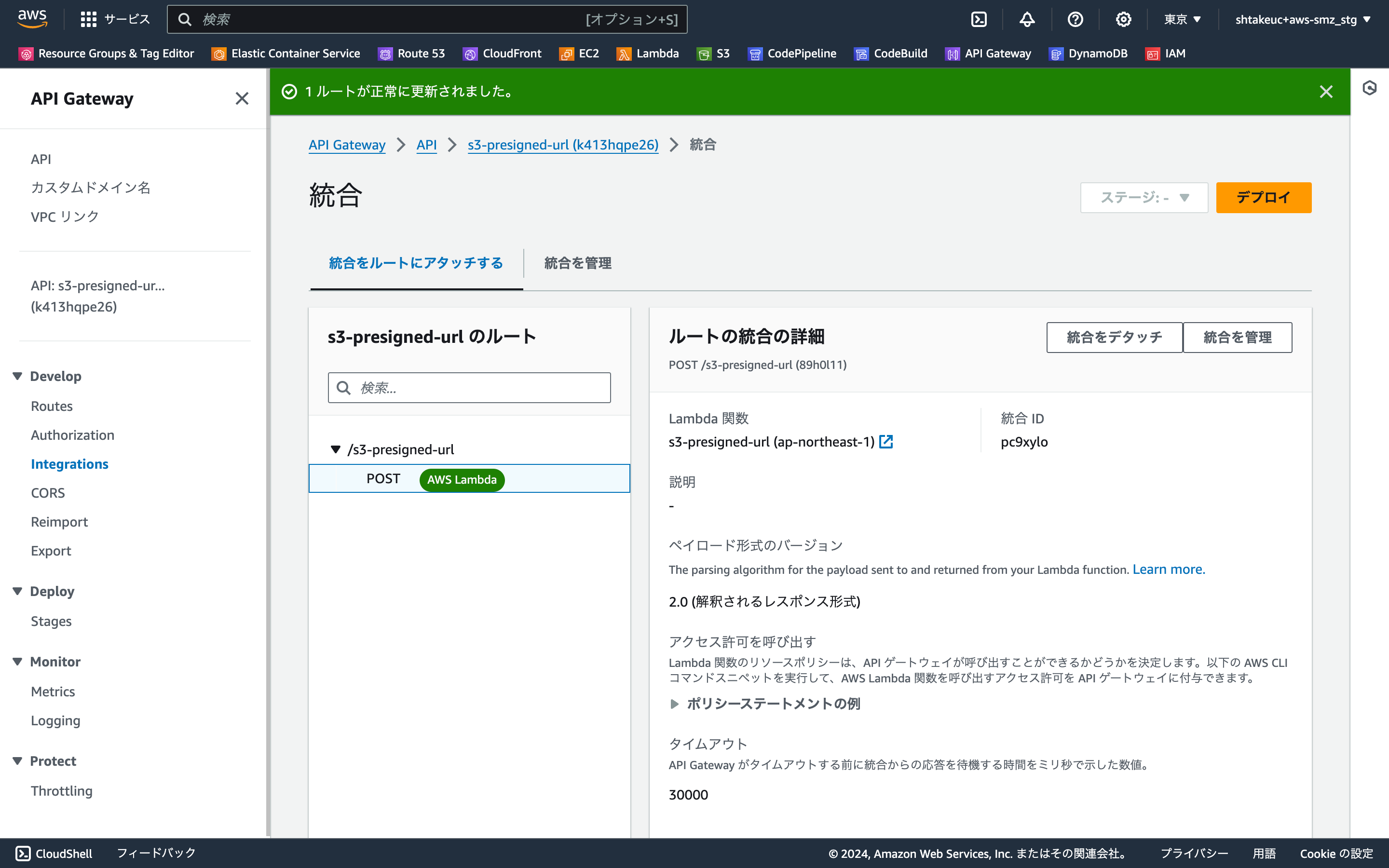Open API Gateway shortcut in favorites bar

[988, 54]
